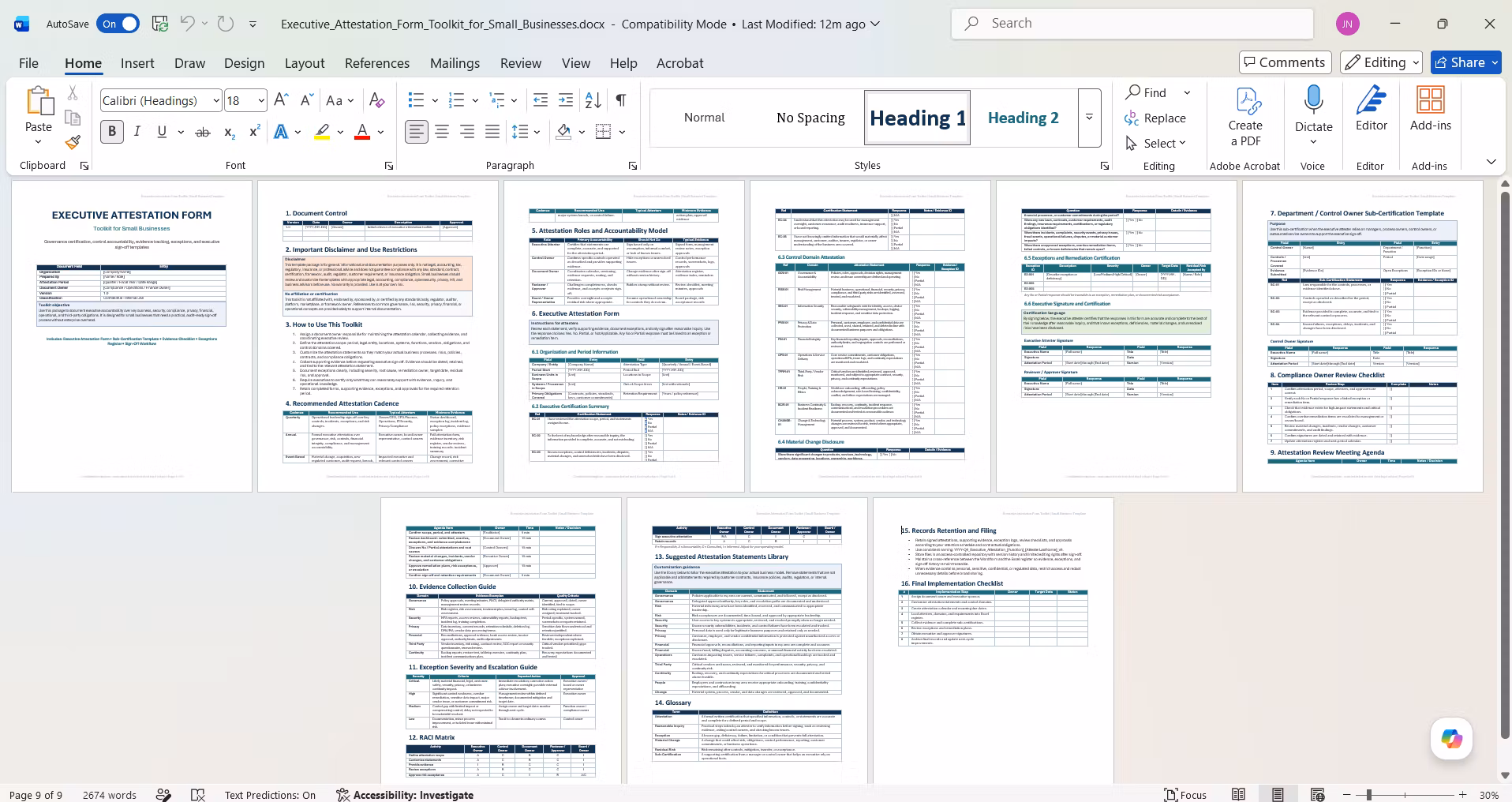Viewport: 1512px width, 802px height.
Task: Select the Format Painter brush icon
Action: coord(73,142)
